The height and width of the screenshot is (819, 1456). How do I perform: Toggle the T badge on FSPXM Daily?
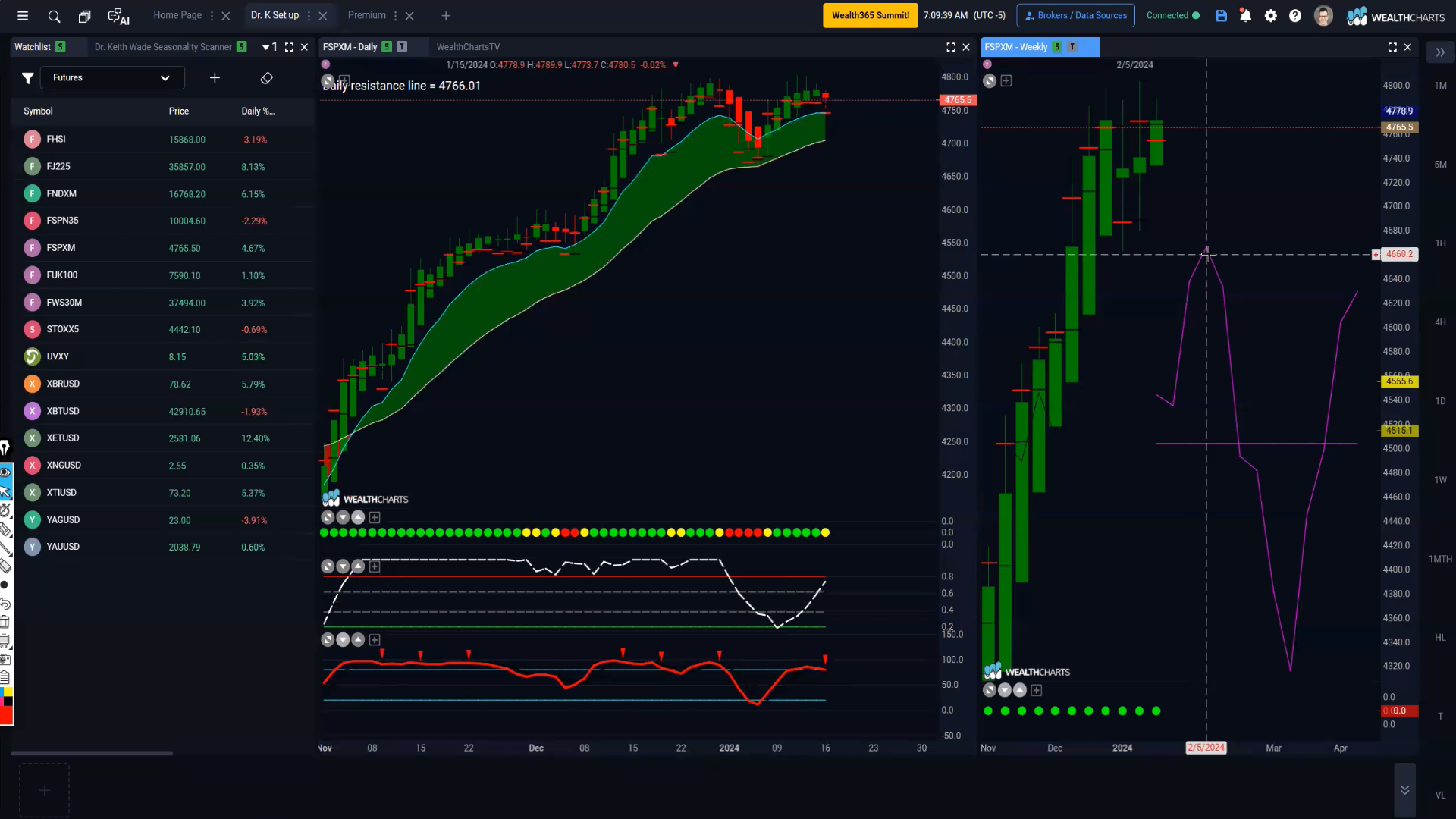[402, 47]
